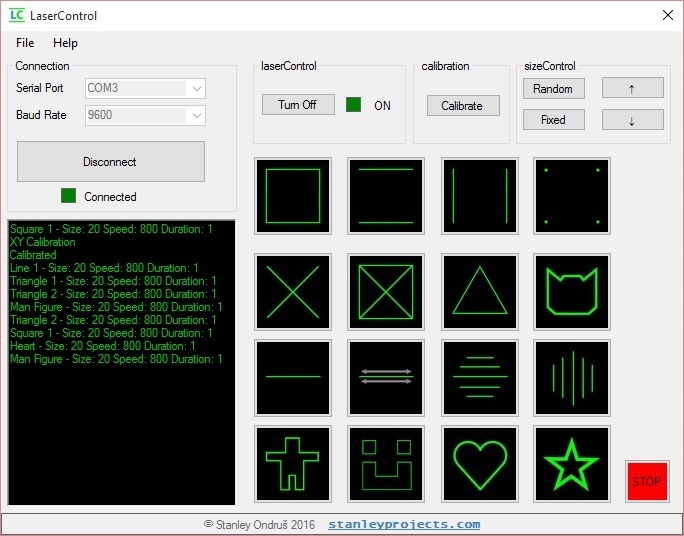Click the Baud Rate label
This screenshot has height=536, width=684.
[x=41, y=115]
